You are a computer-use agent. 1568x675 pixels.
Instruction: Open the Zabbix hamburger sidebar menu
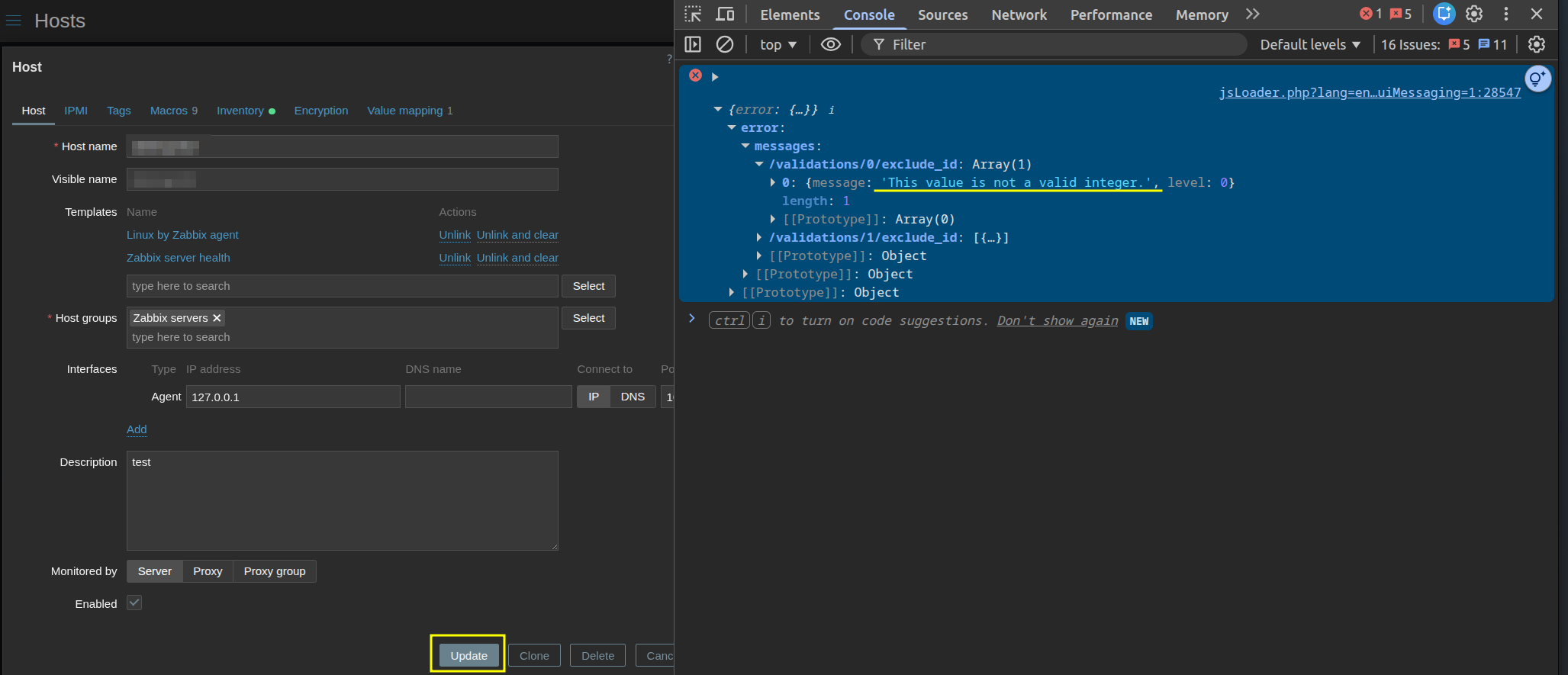click(14, 21)
